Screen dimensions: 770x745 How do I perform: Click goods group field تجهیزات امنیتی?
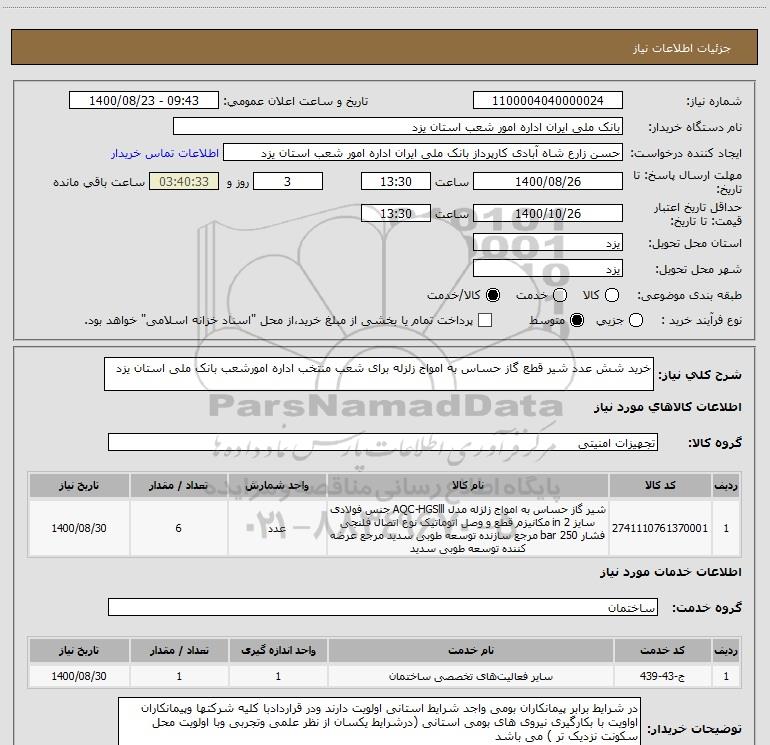383,442
